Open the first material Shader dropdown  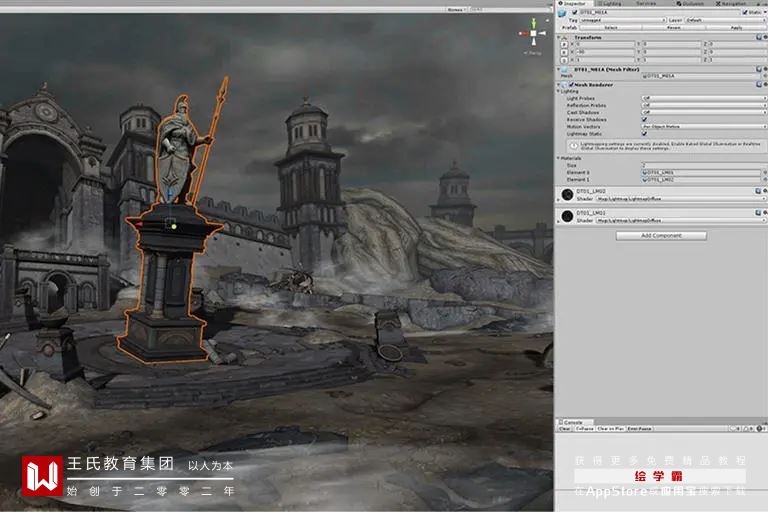pyautogui.click(x=682, y=199)
